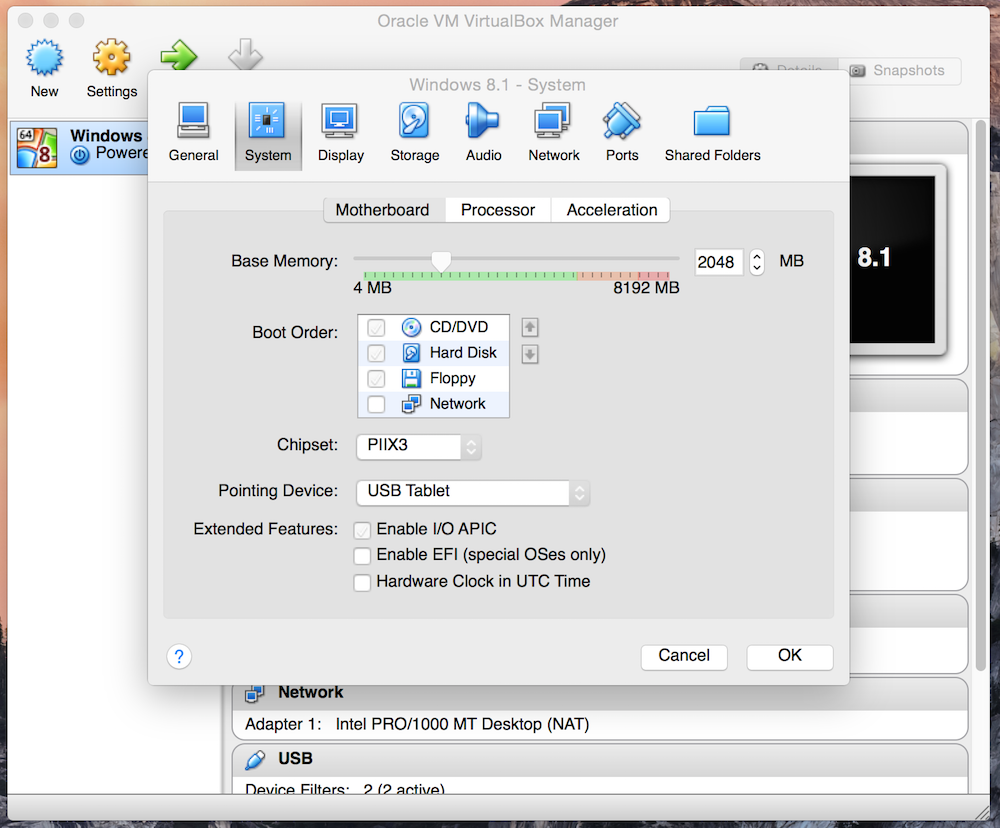Click OK to confirm settings
Image resolution: width=1000 pixels, height=828 pixels.
(x=790, y=656)
